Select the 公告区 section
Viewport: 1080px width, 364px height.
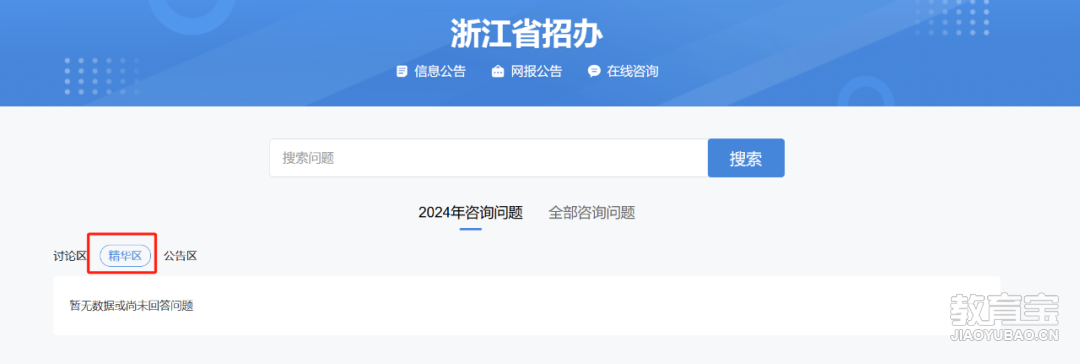(x=180, y=256)
